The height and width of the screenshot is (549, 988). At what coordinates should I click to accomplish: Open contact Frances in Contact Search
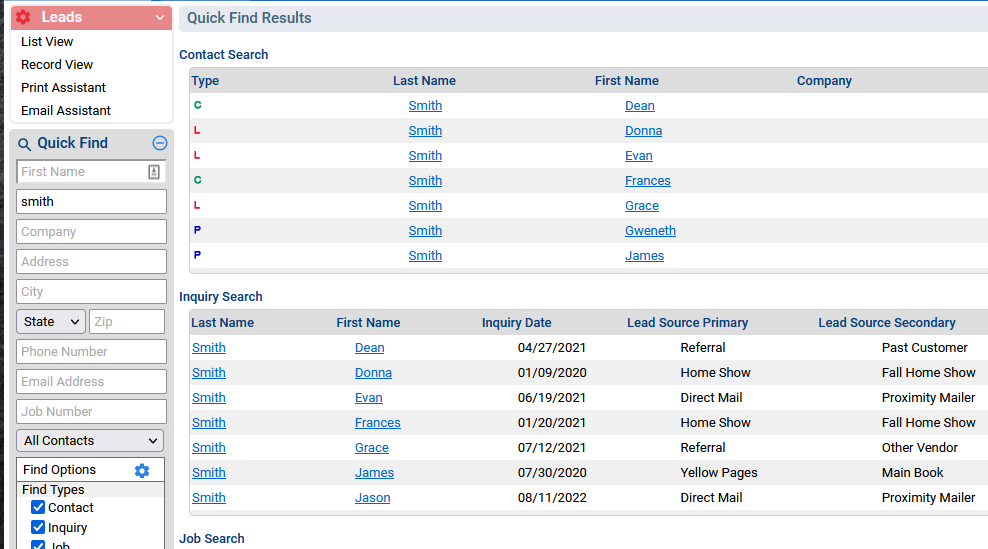tap(648, 181)
